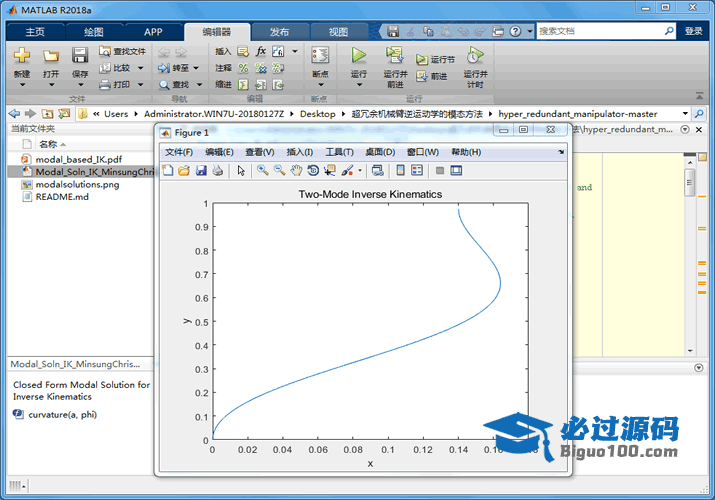Run the script with 运行
The image size is (715, 500).
pyautogui.click(x=358, y=56)
